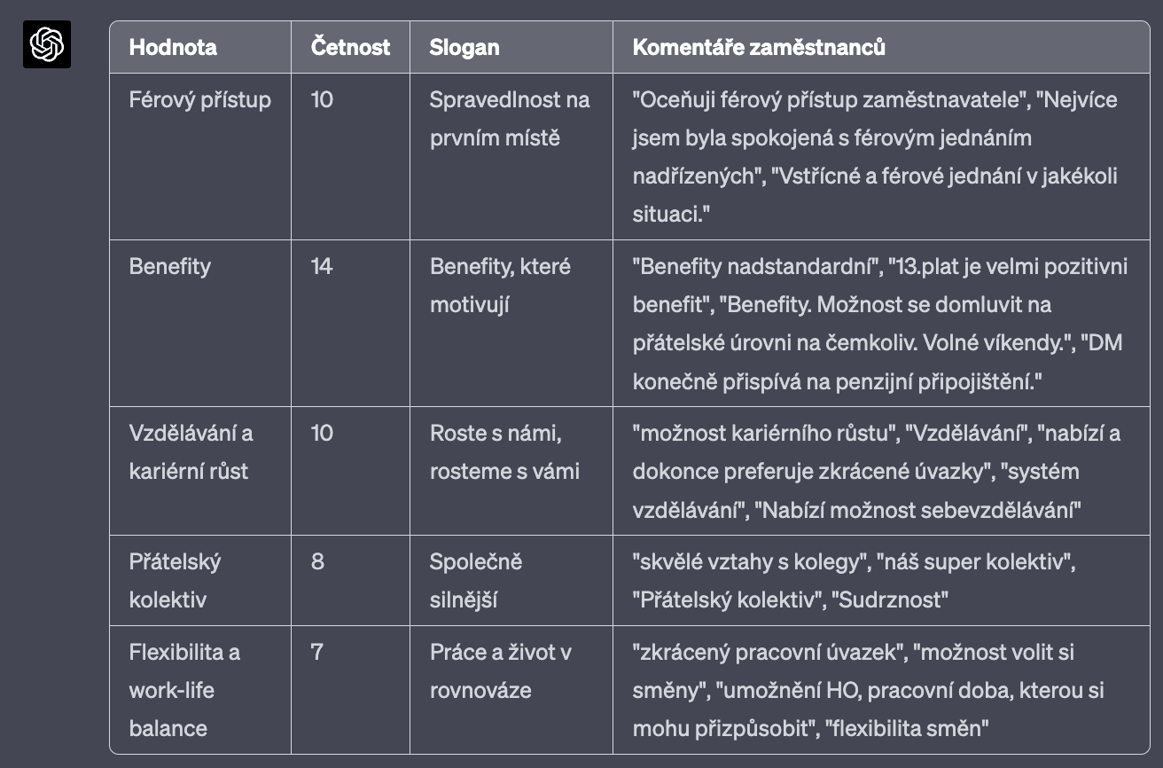Image resolution: width=1163 pixels, height=768 pixels.
Task: Select slogan Práce a život v rovnováze
Action: point(500,671)
